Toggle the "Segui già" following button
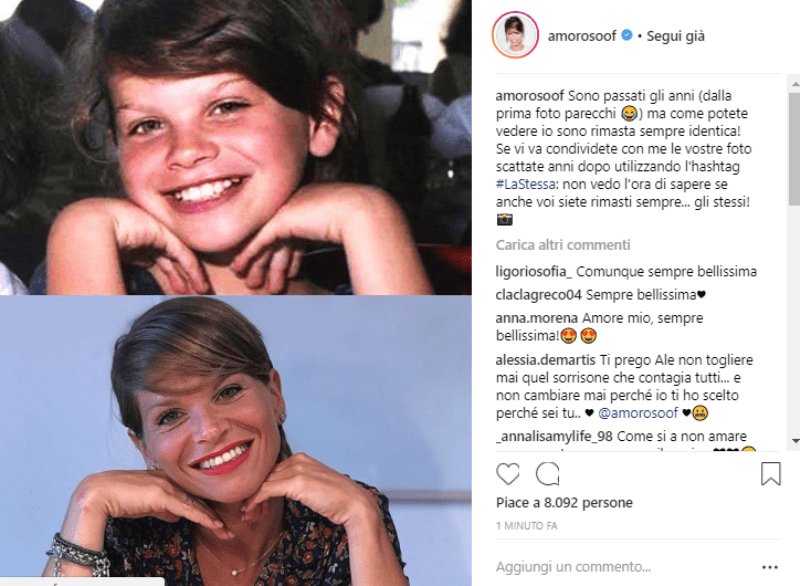Screen dimensions: 800x586 click(x=676, y=36)
